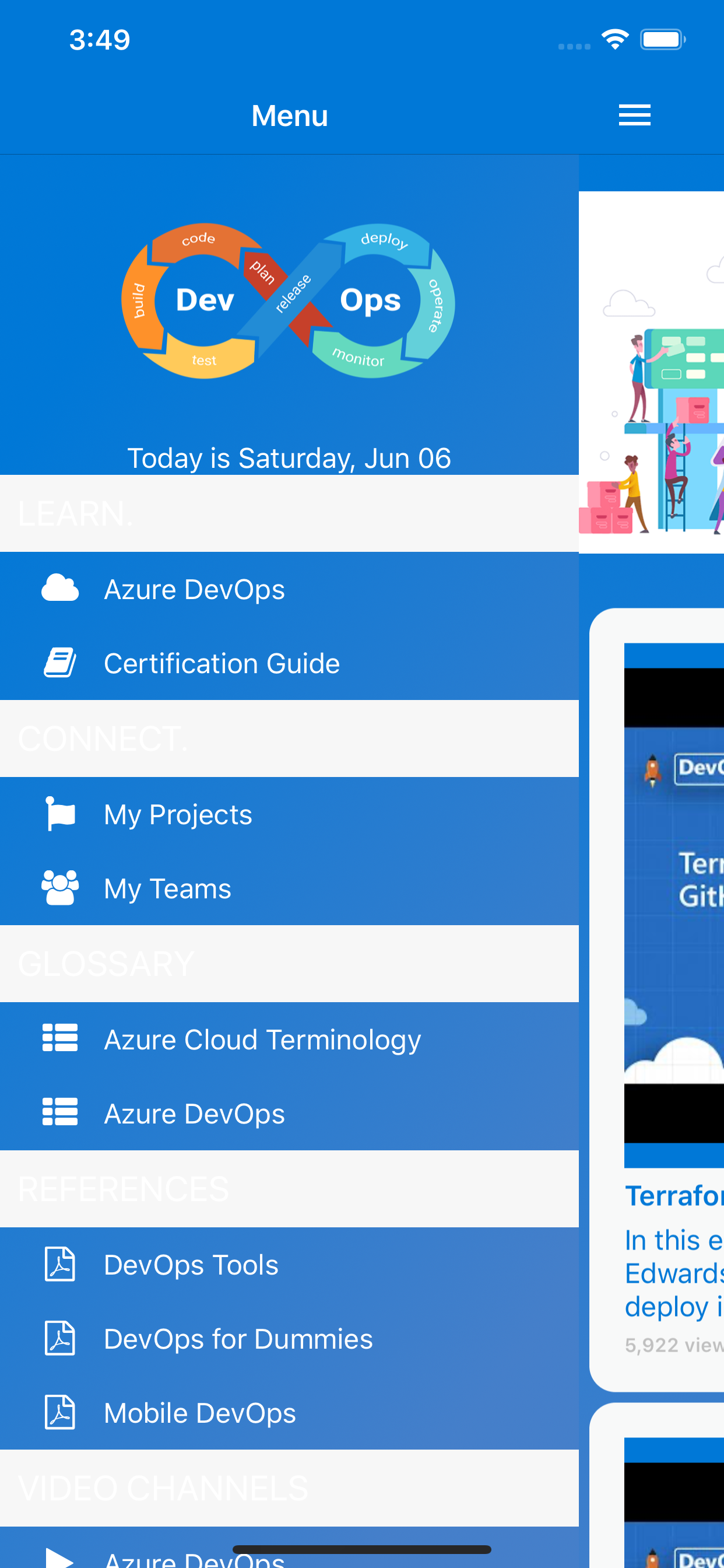This screenshot has height=1568, width=724.
Task: Open Mobile DevOps reference
Action: pyautogui.click(x=289, y=1413)
